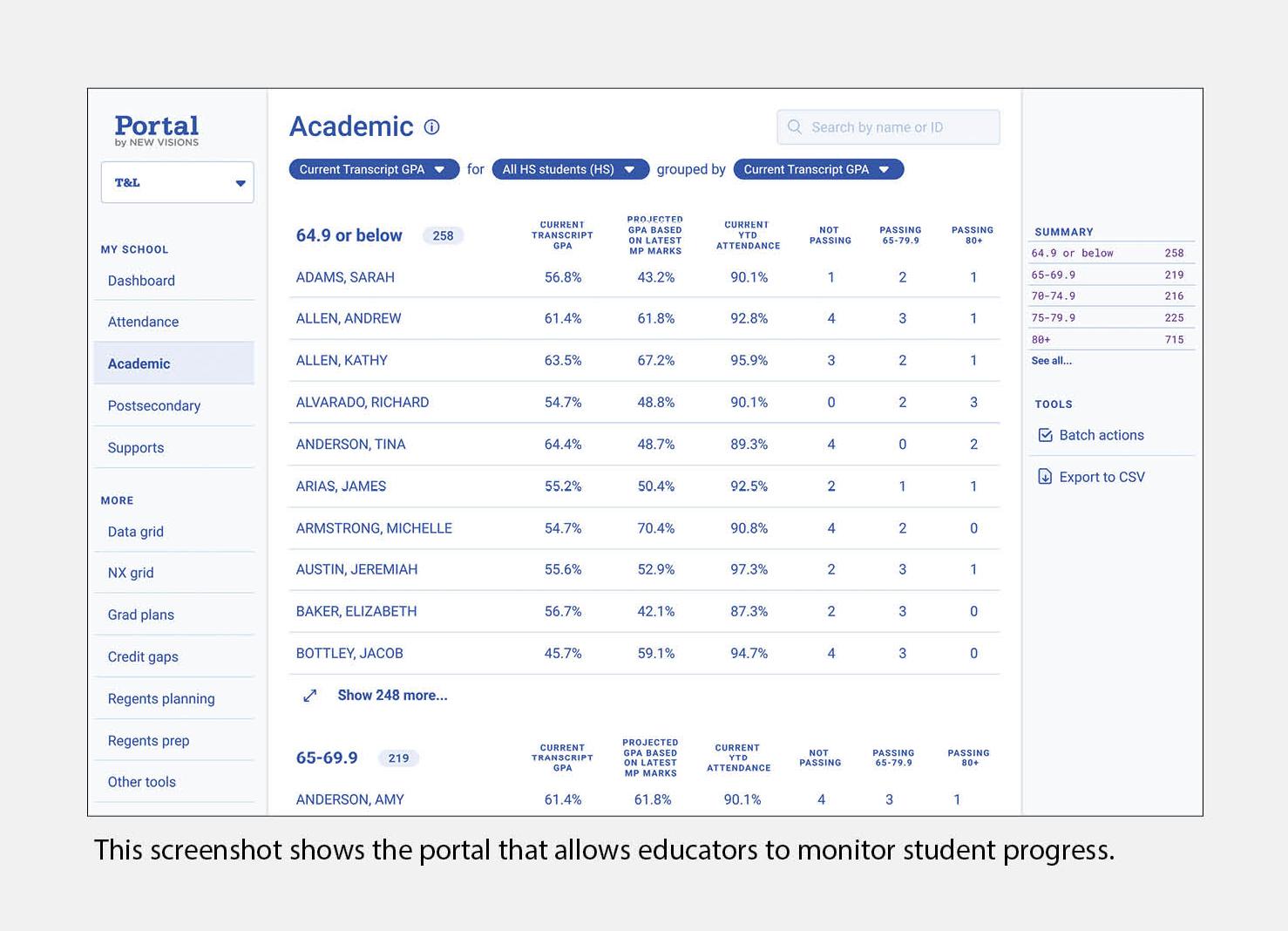Click the Export to CSV download icon
The height and width of the screenshot is (931, 1288).
point(1045,477)
